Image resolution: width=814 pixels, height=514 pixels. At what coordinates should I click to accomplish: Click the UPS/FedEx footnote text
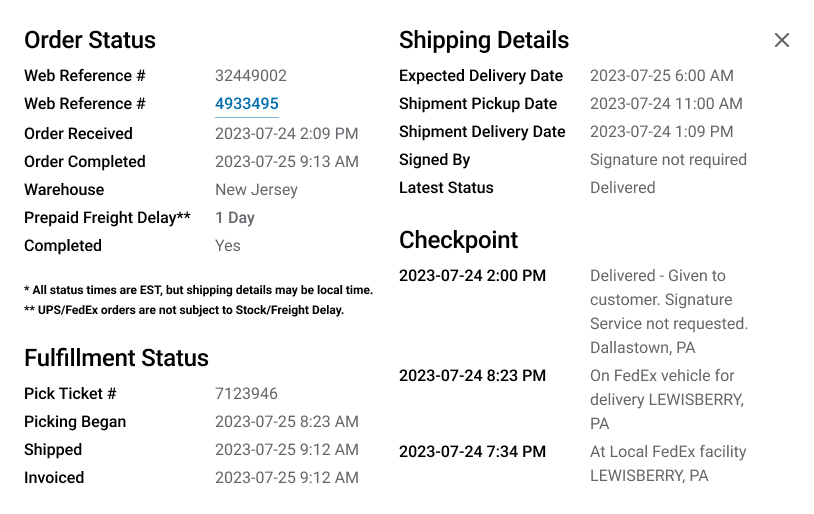(184, 310)
